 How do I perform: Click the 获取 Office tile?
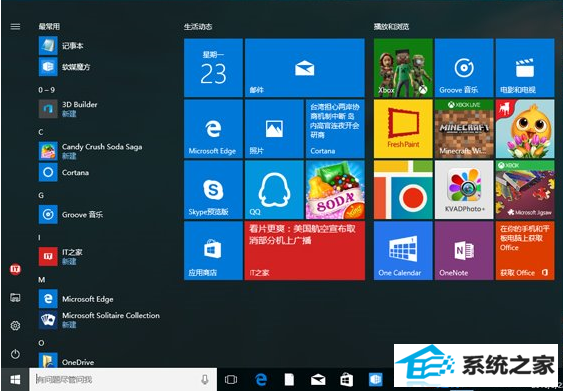coord(525,251)
